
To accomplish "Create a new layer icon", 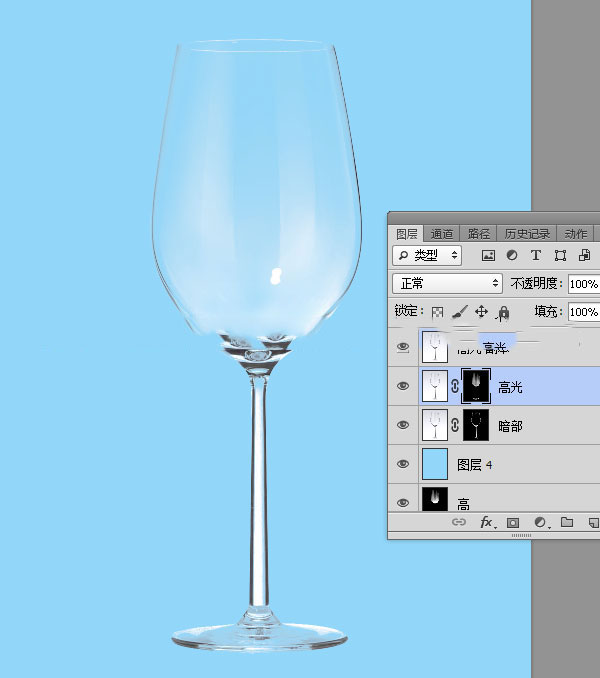I will (x=594, y=522).
